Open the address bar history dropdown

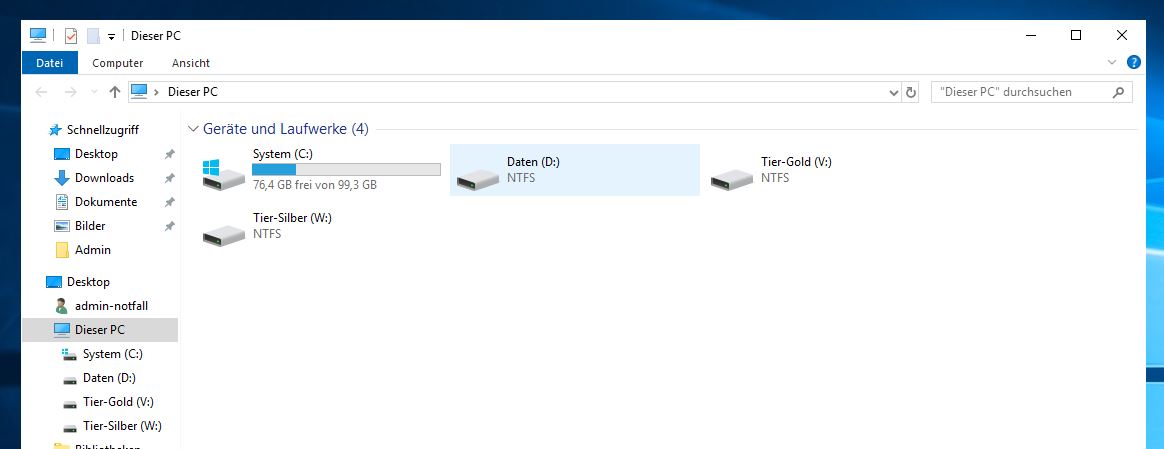coord(894,93)
